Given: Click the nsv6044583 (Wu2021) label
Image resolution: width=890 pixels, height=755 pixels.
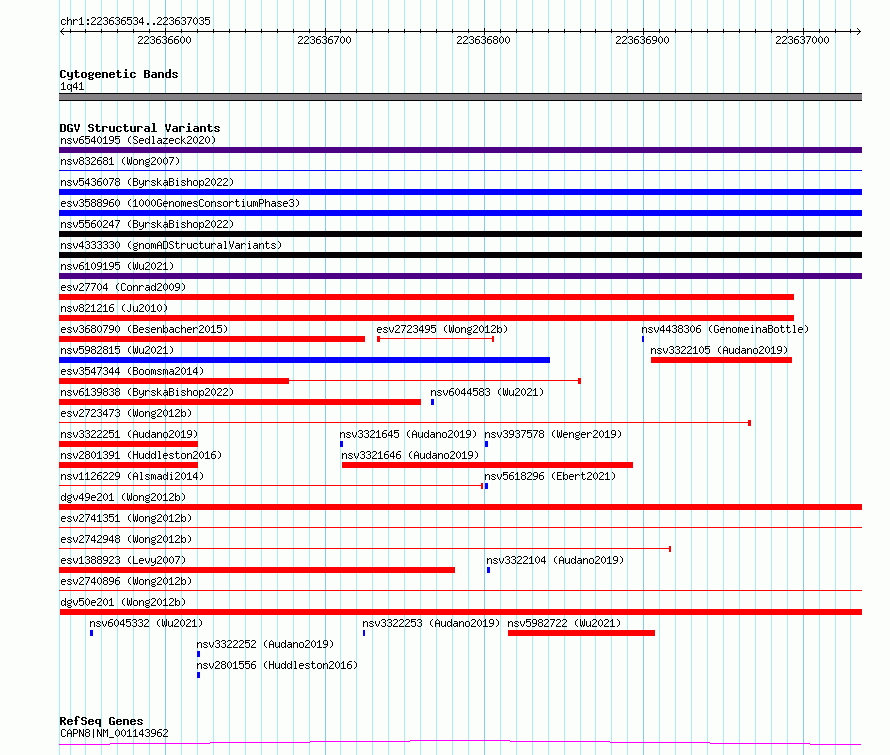Looking at the screenshot, I should (x=487, y=392).
